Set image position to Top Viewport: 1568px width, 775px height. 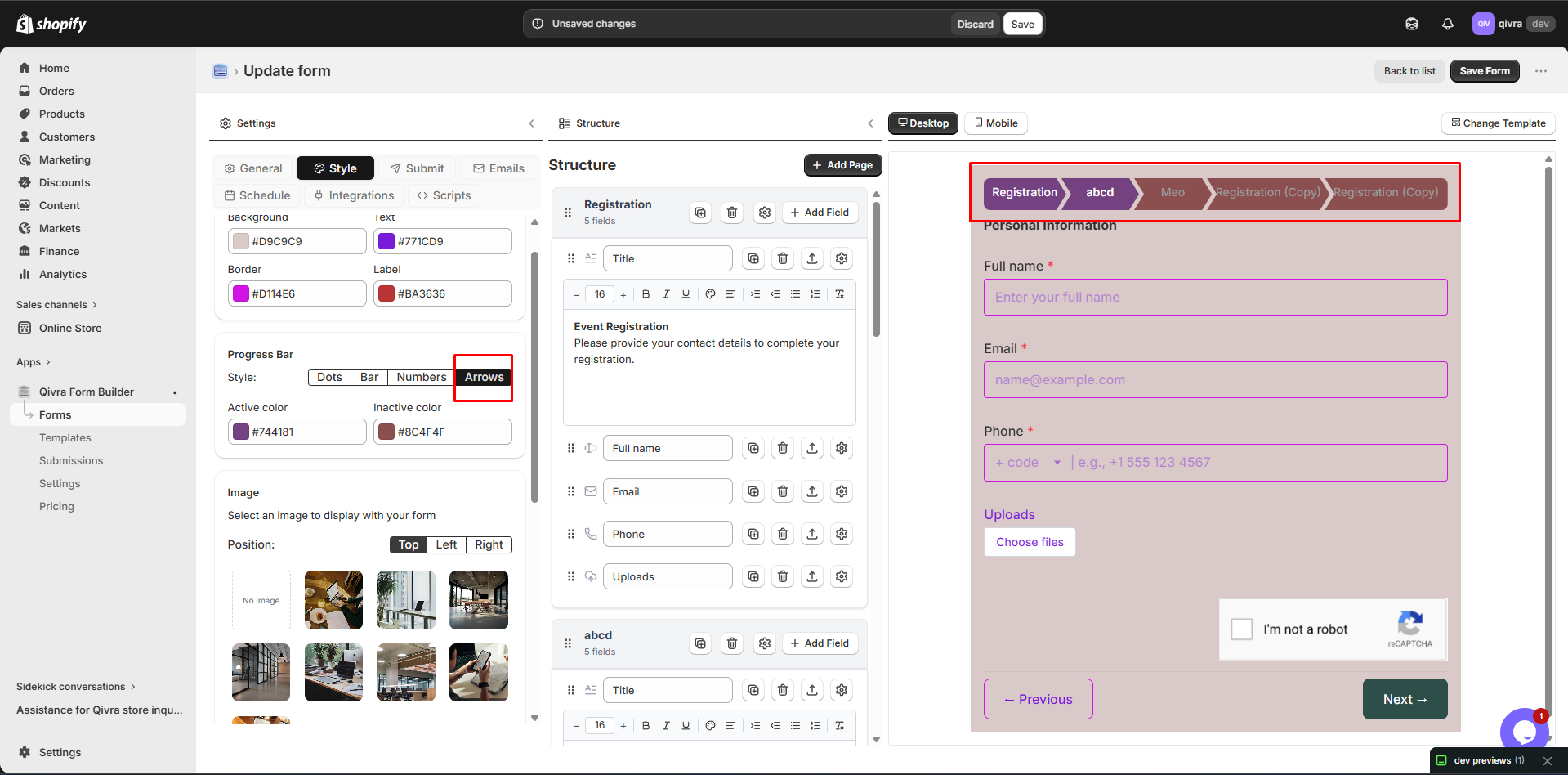pyautogui.click(x=409, y=544)
